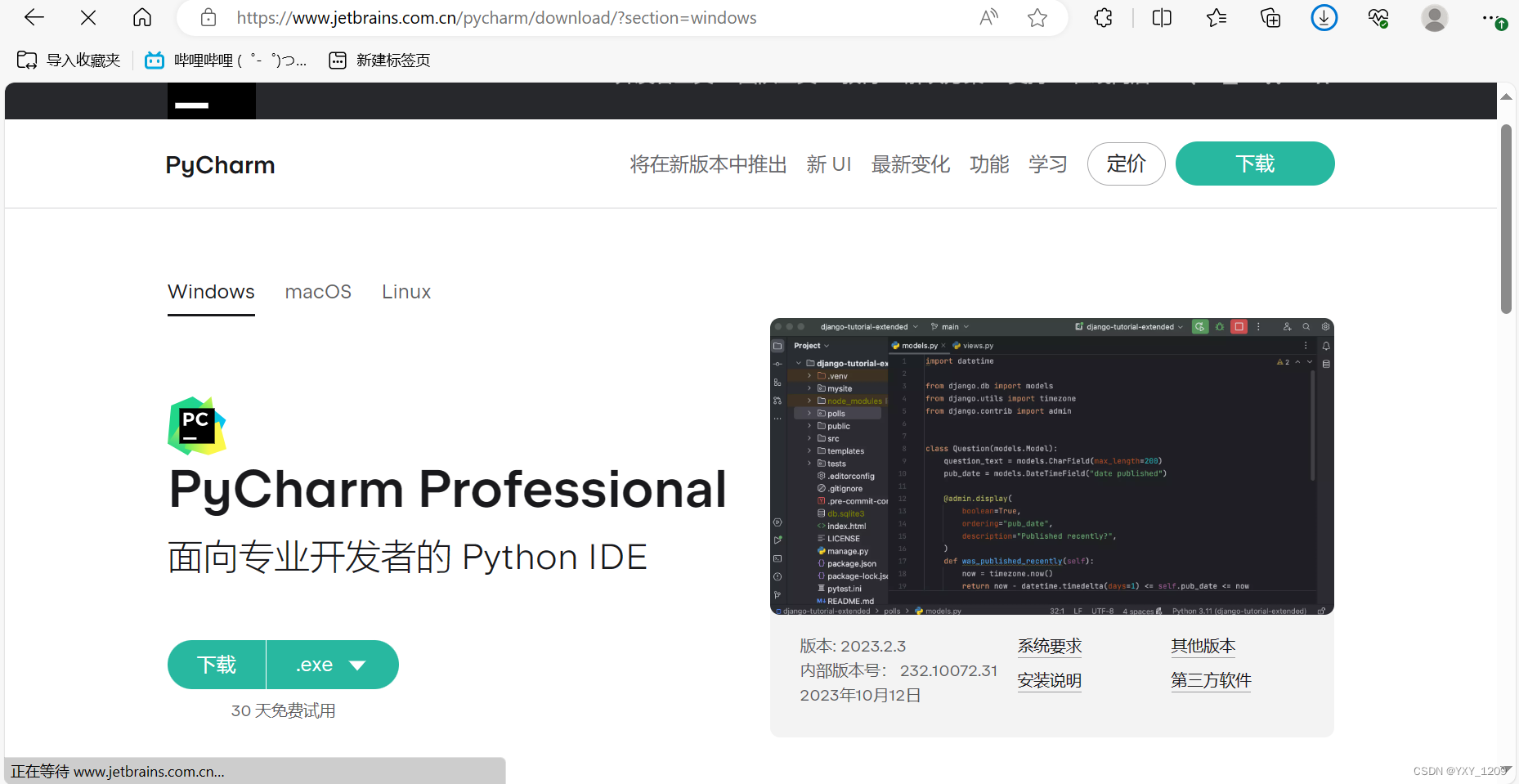Go to the browser home page
Image resolution: width=1519 pixels, height=784 pixels.
[141, 17]
